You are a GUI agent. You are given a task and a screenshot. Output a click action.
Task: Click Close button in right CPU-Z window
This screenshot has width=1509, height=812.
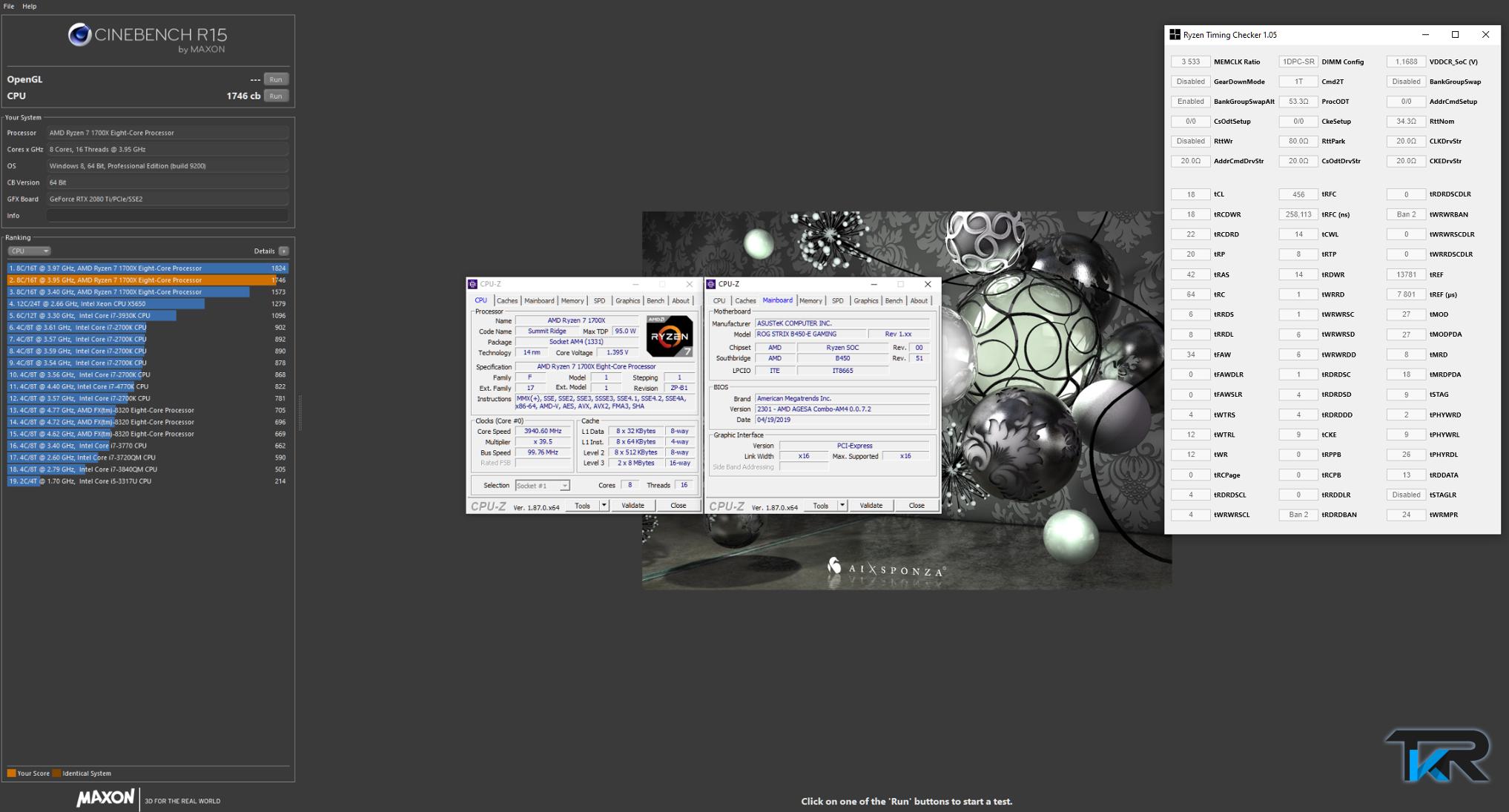(x=917, y=506)
